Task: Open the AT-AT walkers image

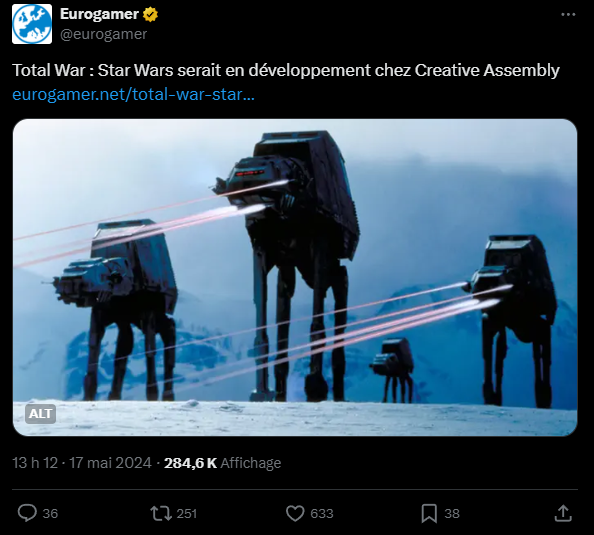Action: click(x=295, y=277)
